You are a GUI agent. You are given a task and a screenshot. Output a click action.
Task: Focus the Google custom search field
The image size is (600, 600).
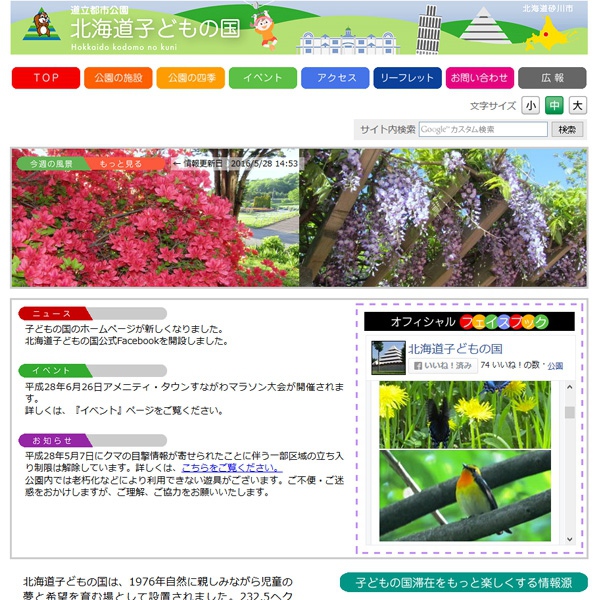point(483,129)
